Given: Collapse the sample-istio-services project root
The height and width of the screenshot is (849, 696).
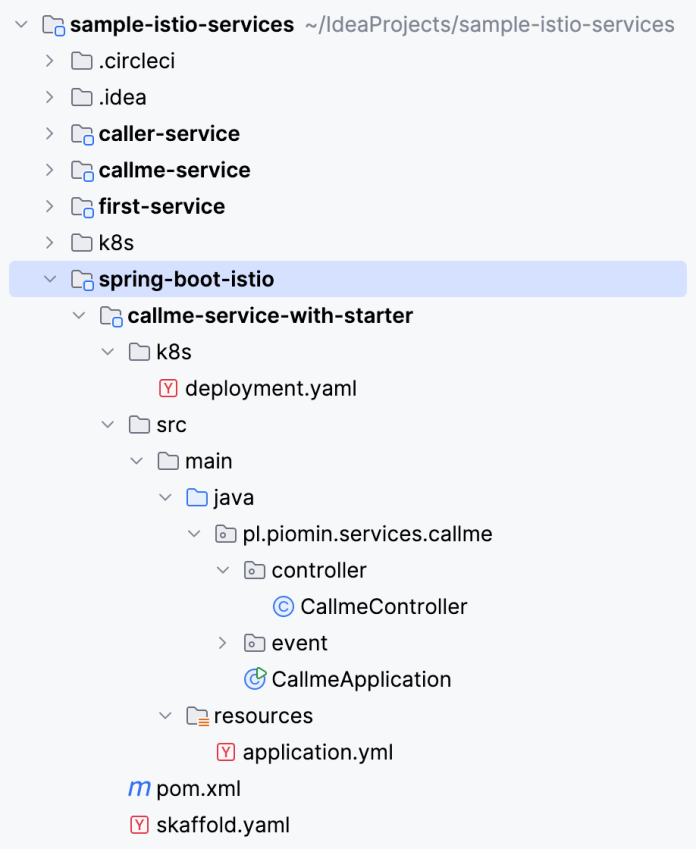Looking at the screenshot, I should [x=21, y=25].
